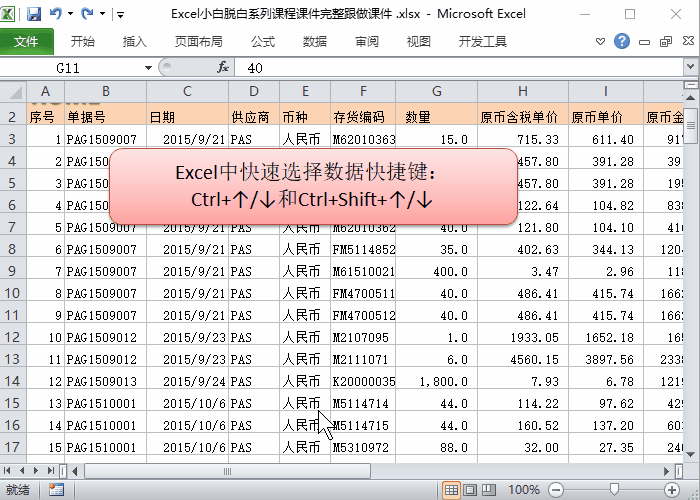Click the zoom out minus button

pos(556,490)
